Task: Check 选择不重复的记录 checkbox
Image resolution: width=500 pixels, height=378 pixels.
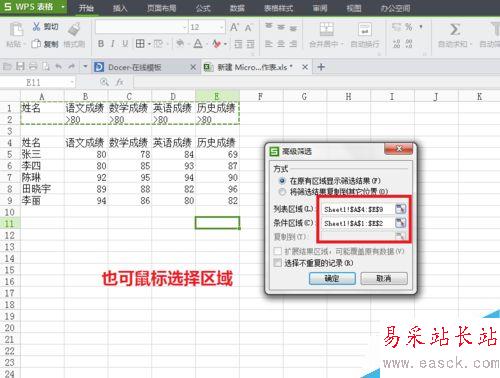Action: tap(277, 263)
